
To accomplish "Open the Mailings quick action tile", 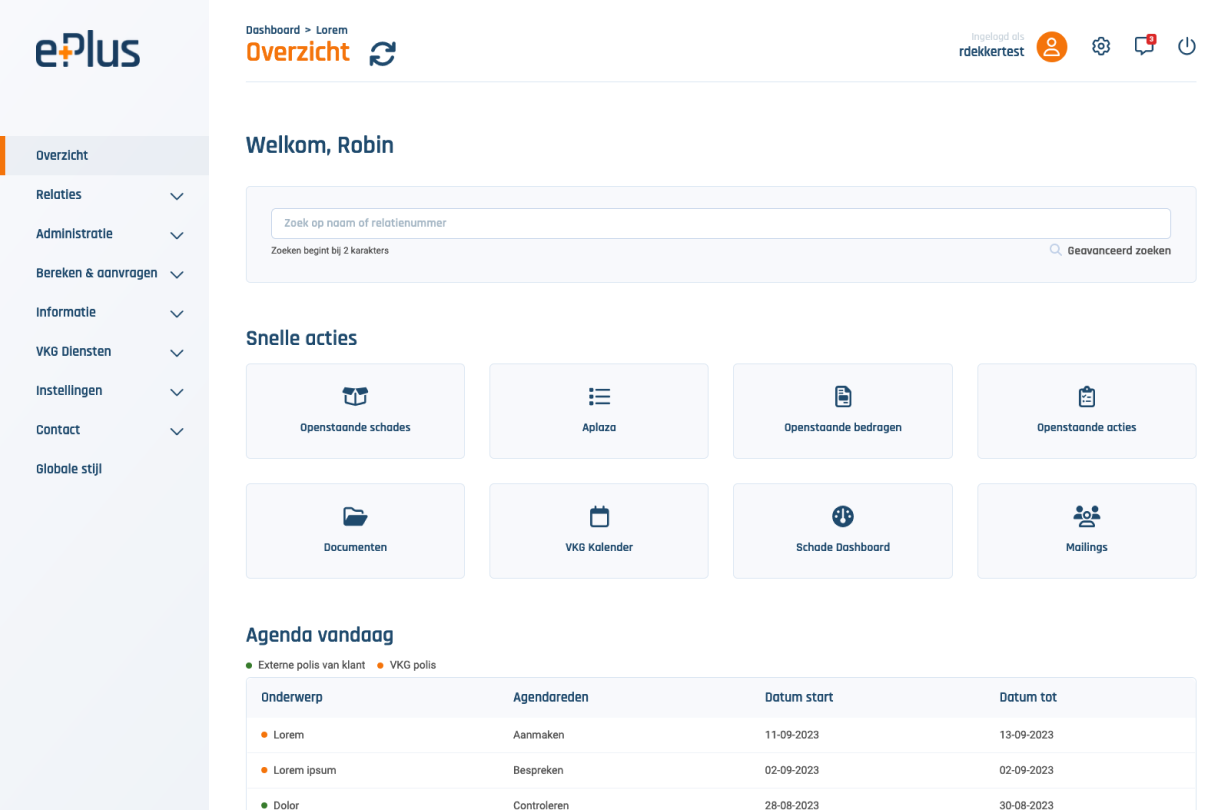I will click(1086, 531).
